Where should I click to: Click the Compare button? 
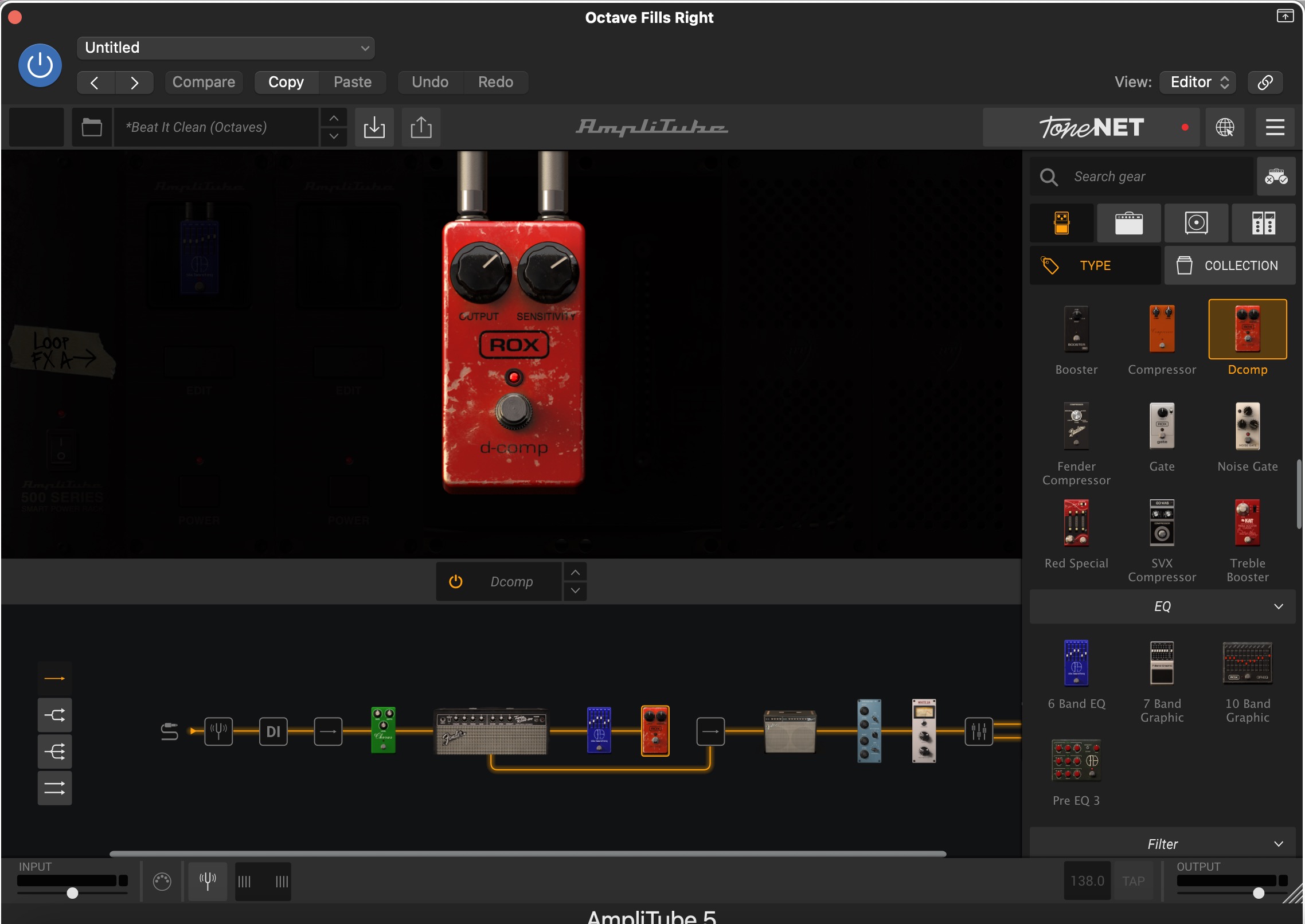click(x=204, y=83)
